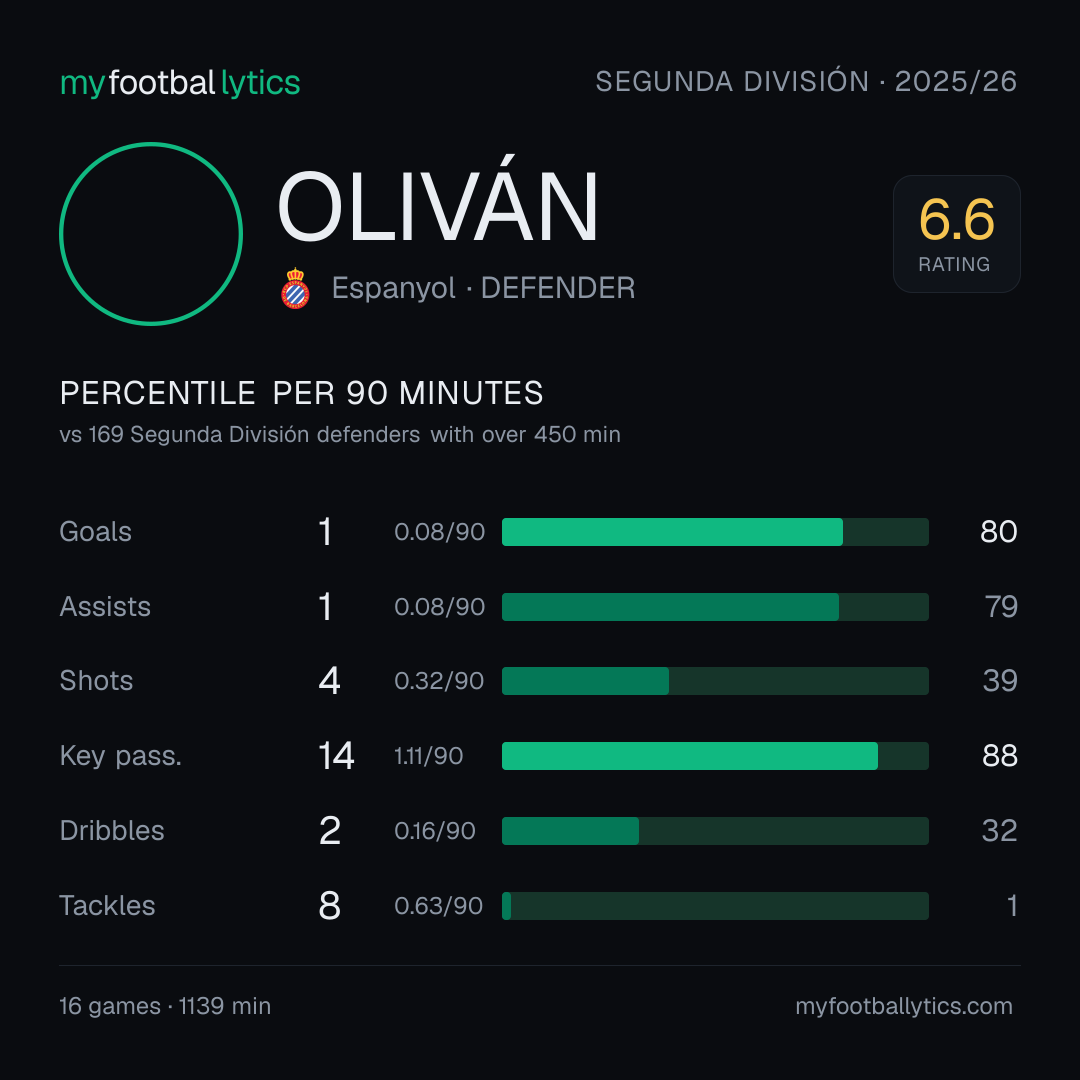Click the Espanyol club crest icon
This screenshot has width=1080, height=1080.
295,288
